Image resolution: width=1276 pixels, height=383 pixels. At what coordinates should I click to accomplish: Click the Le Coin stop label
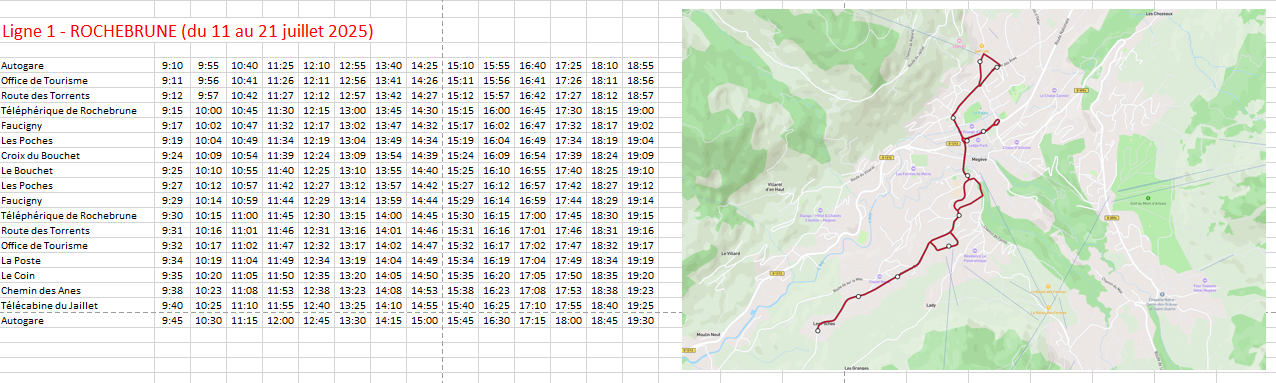pyautogui.click(x=19, y=275)
